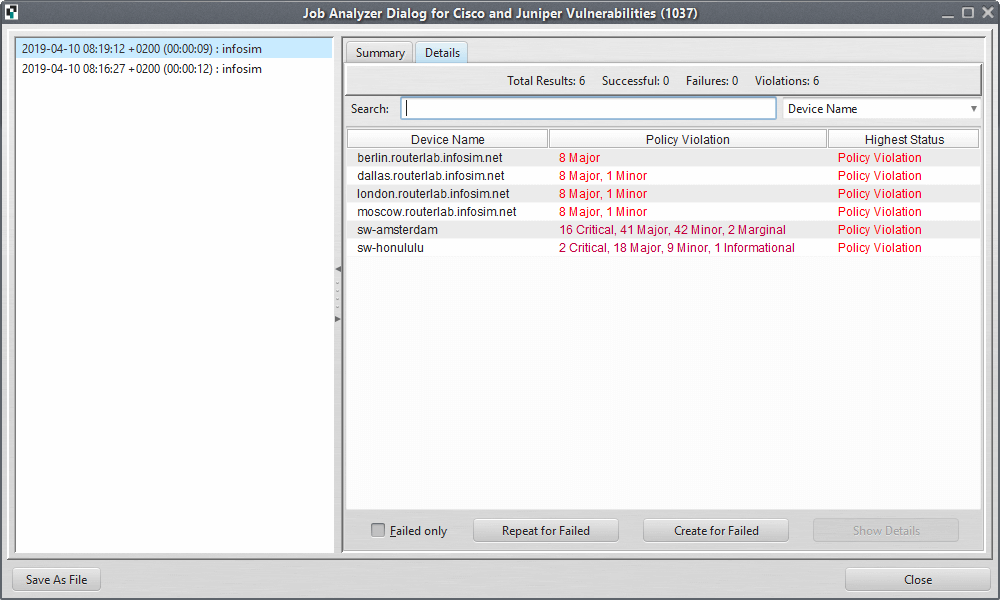
Task: Close the window with the title bar X
Action: click(988, 13)
